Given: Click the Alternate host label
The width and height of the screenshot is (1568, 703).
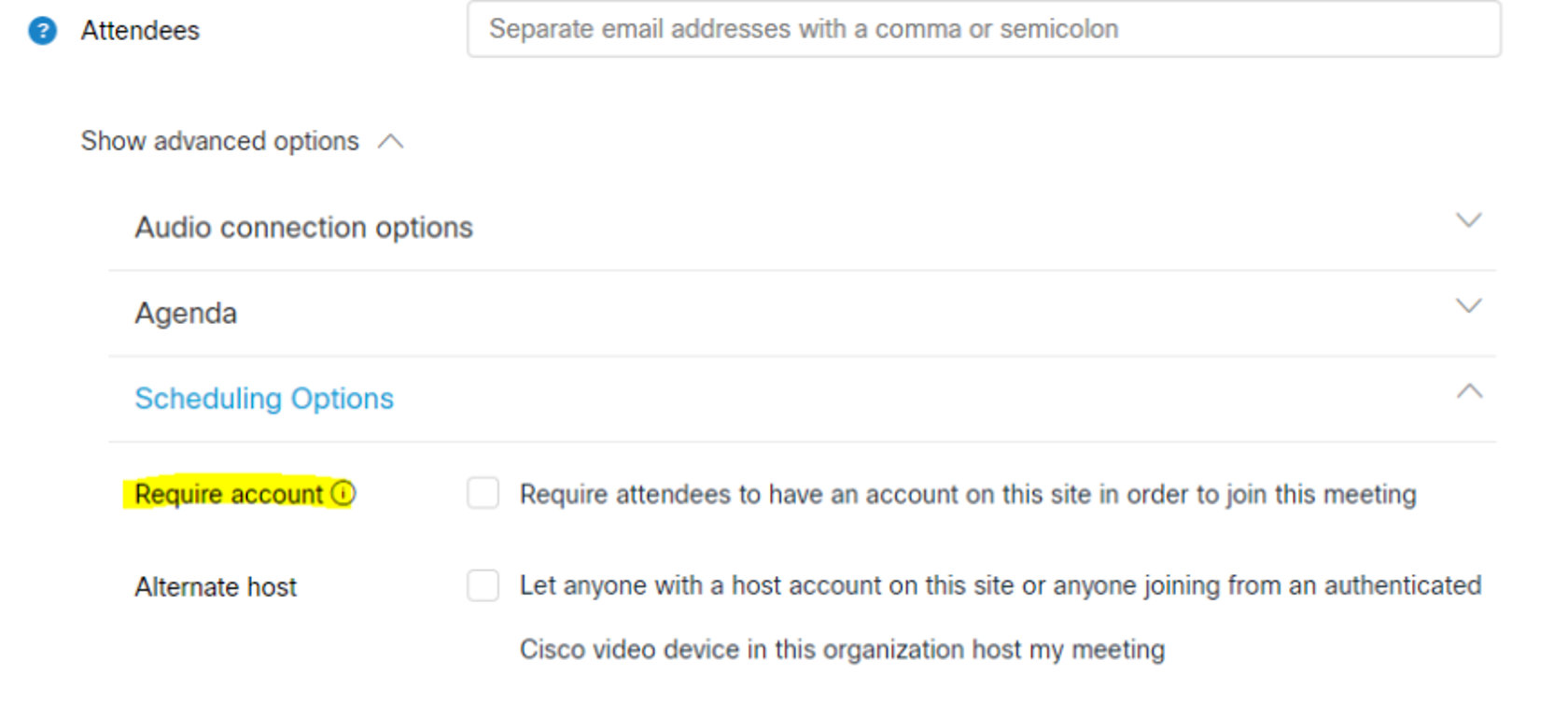Looking at the screenshot, I should tap(216, 587).
